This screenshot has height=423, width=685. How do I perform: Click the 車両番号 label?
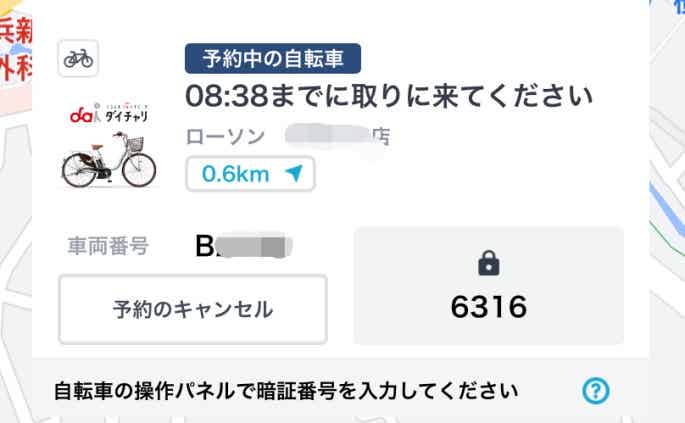click(108, 245)
